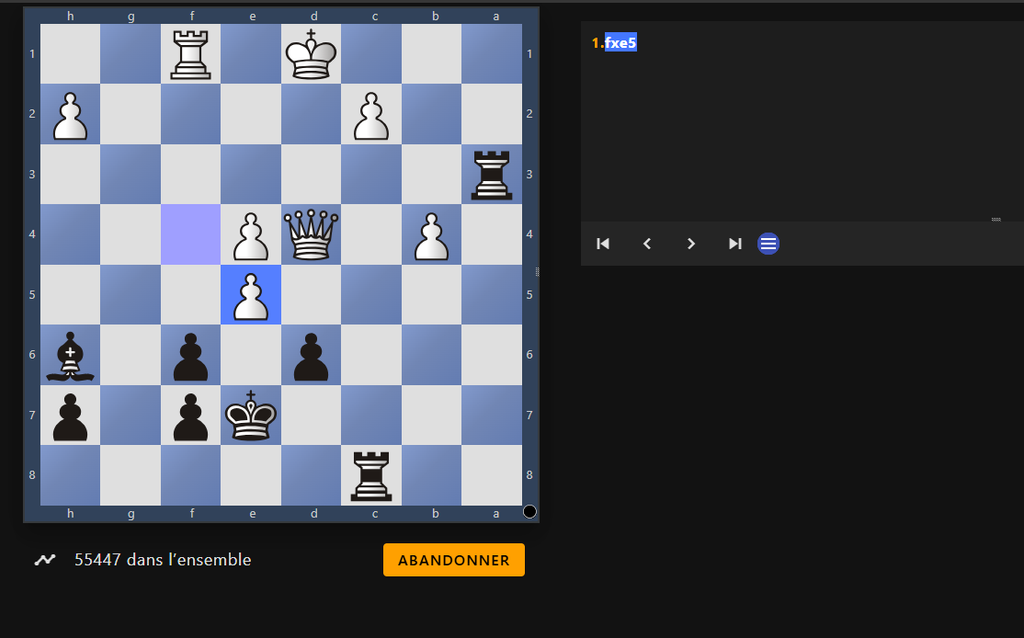Open the blue hamburger menu
This screenshot has height=638, width=1024.
pyautogui.click(x=769, y=244)
